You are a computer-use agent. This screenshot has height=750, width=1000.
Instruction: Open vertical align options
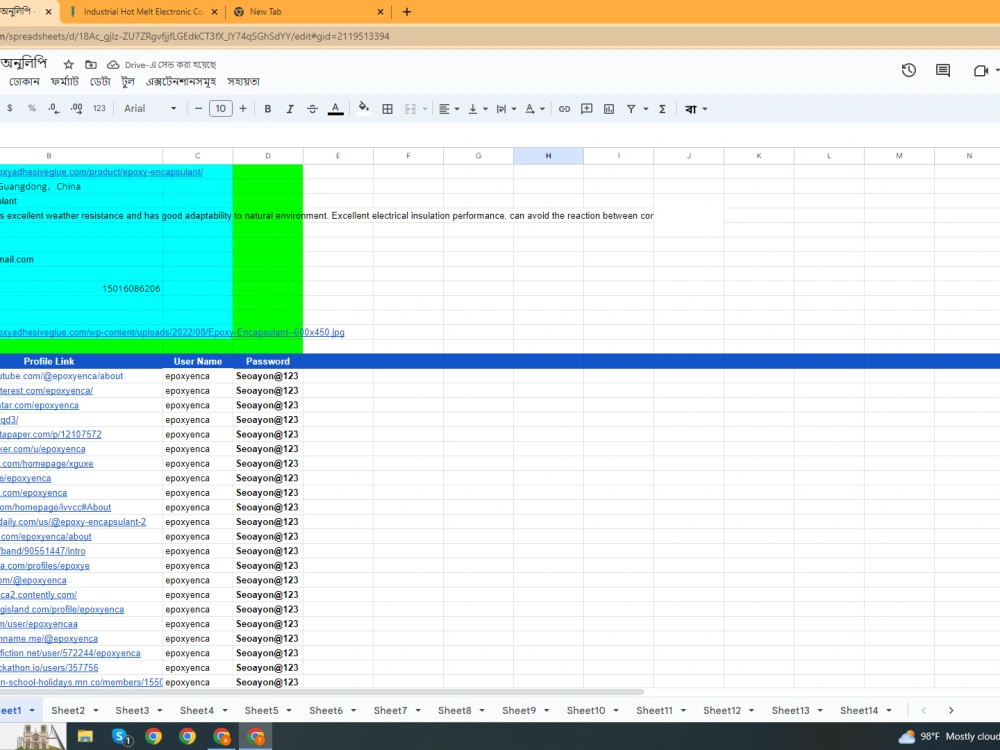(478, 108)
